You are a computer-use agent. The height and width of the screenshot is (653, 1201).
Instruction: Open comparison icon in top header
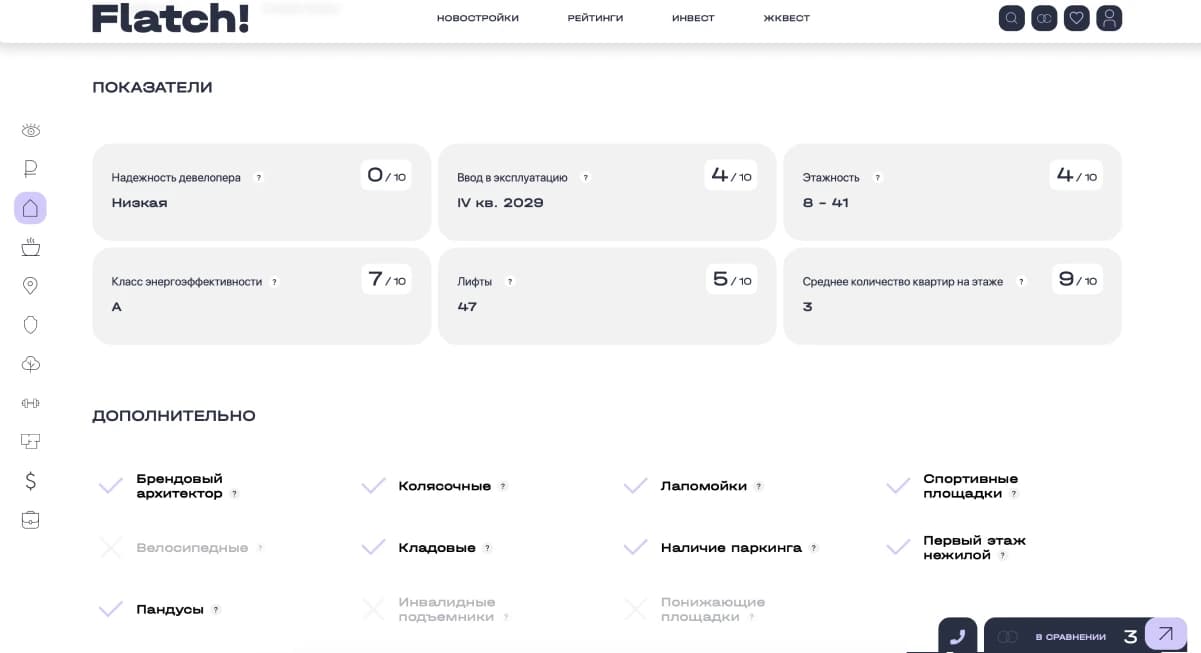[x=1044, y=18]
